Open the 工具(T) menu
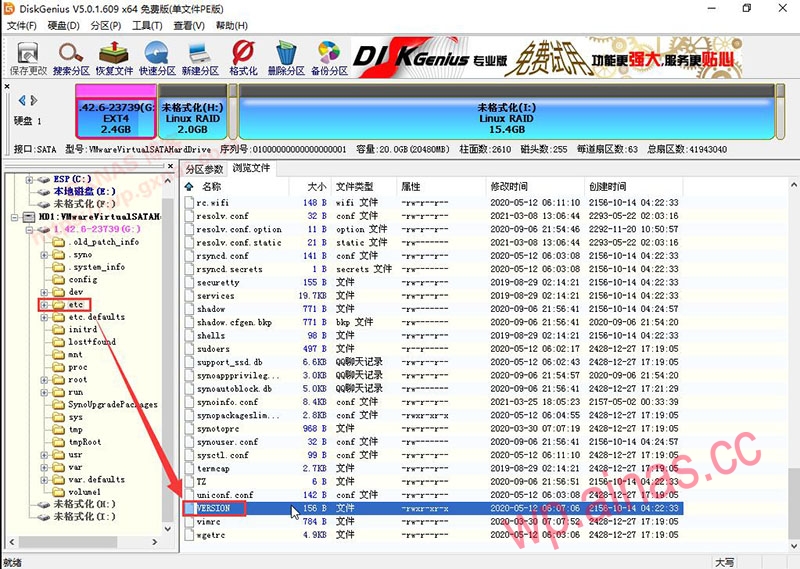The width and height of the screenshot is (800, 569). pyautogui.click(x=147, y=26)
